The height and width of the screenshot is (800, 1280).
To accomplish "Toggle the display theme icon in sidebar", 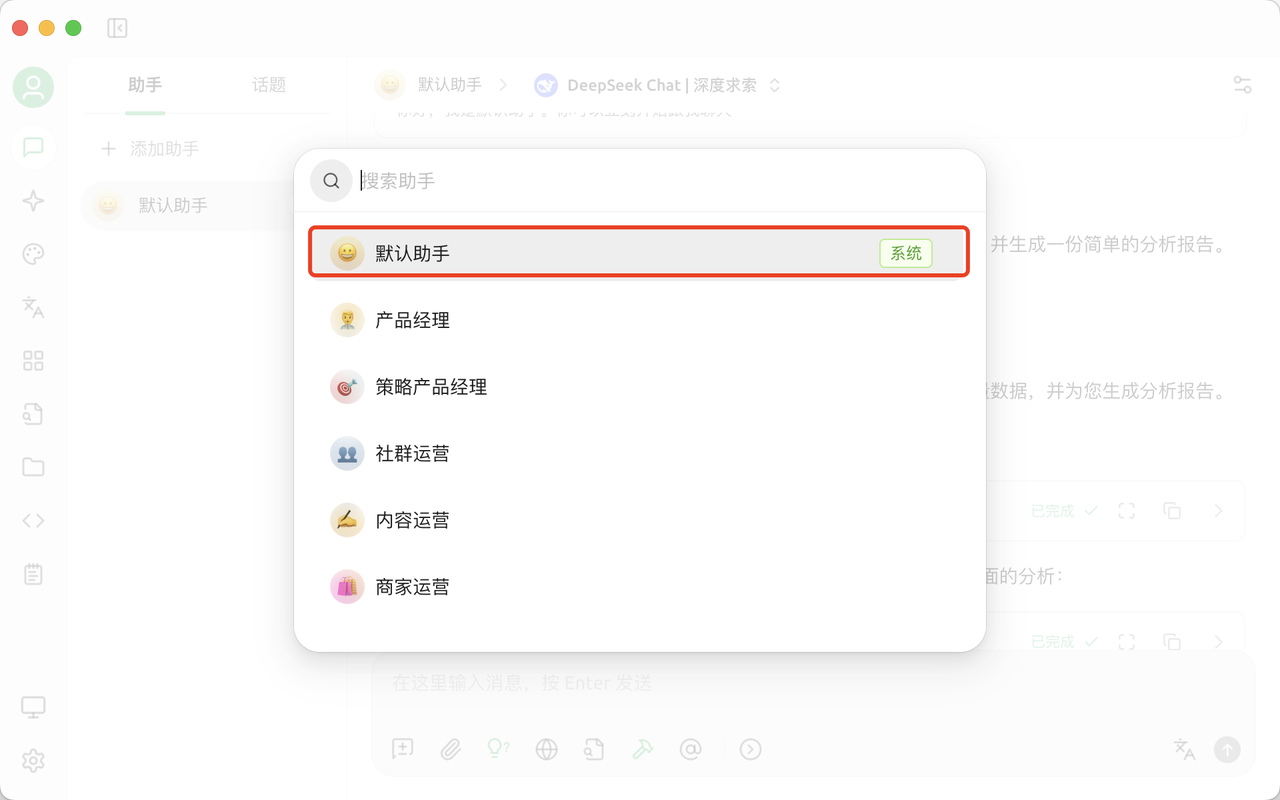I will click(33, 708).
